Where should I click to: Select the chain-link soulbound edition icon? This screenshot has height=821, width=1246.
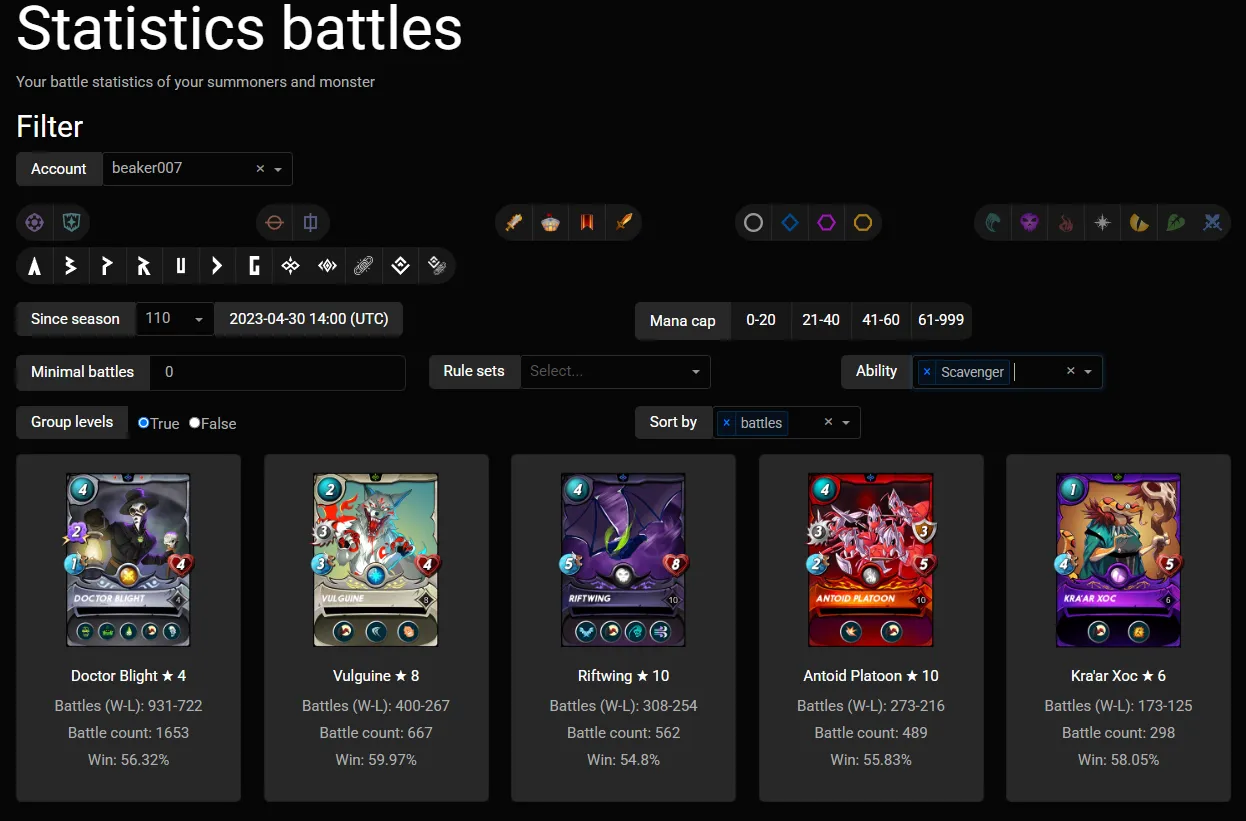coord(363,266)
